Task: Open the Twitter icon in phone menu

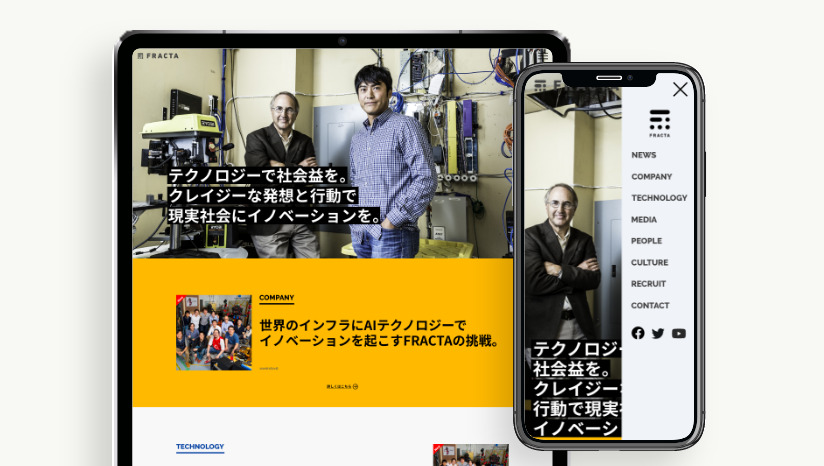Action: pyautogui.click(x=658, y=334)
